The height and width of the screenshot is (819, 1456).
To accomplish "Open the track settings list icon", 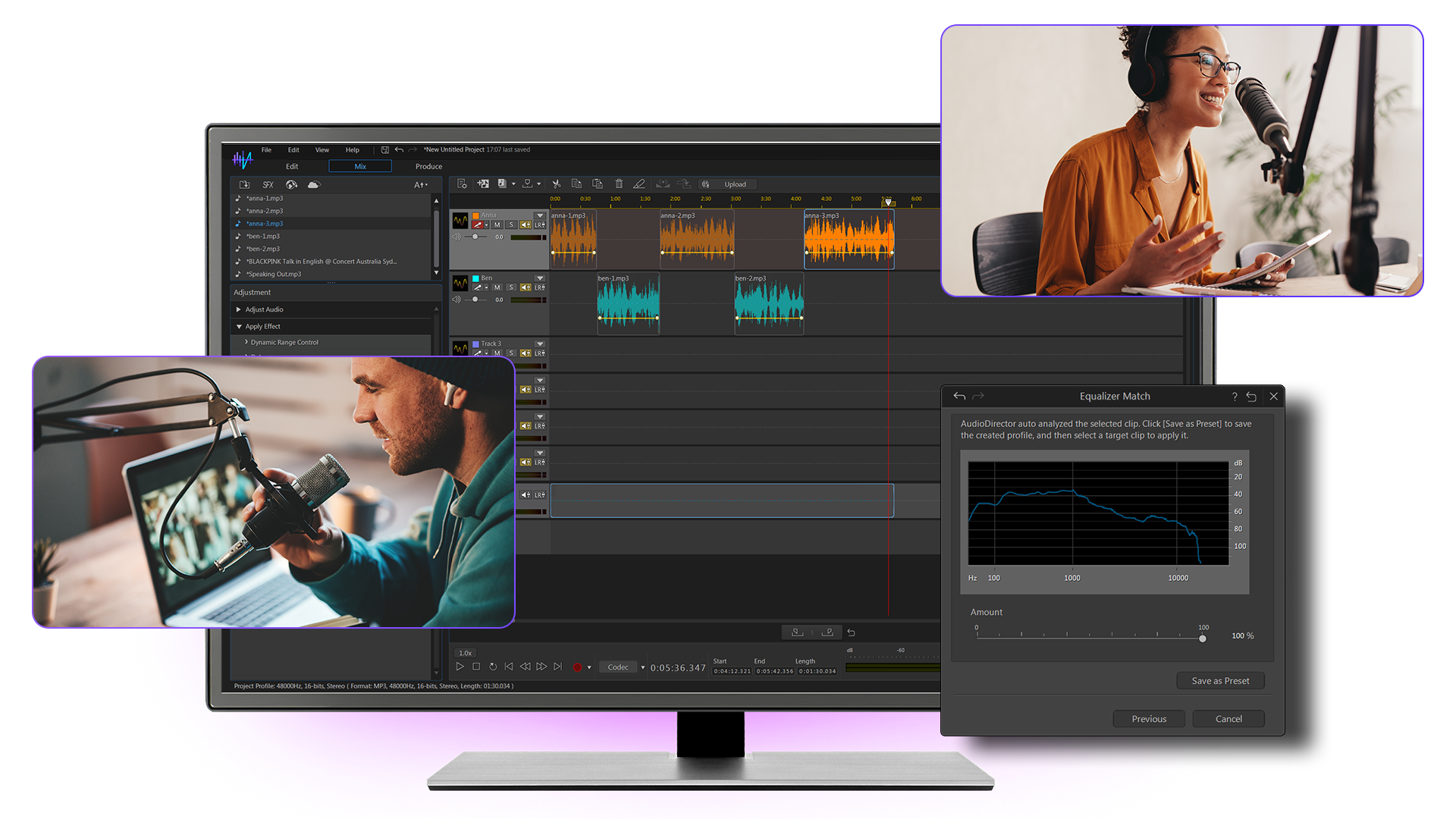I will (462, 184).
